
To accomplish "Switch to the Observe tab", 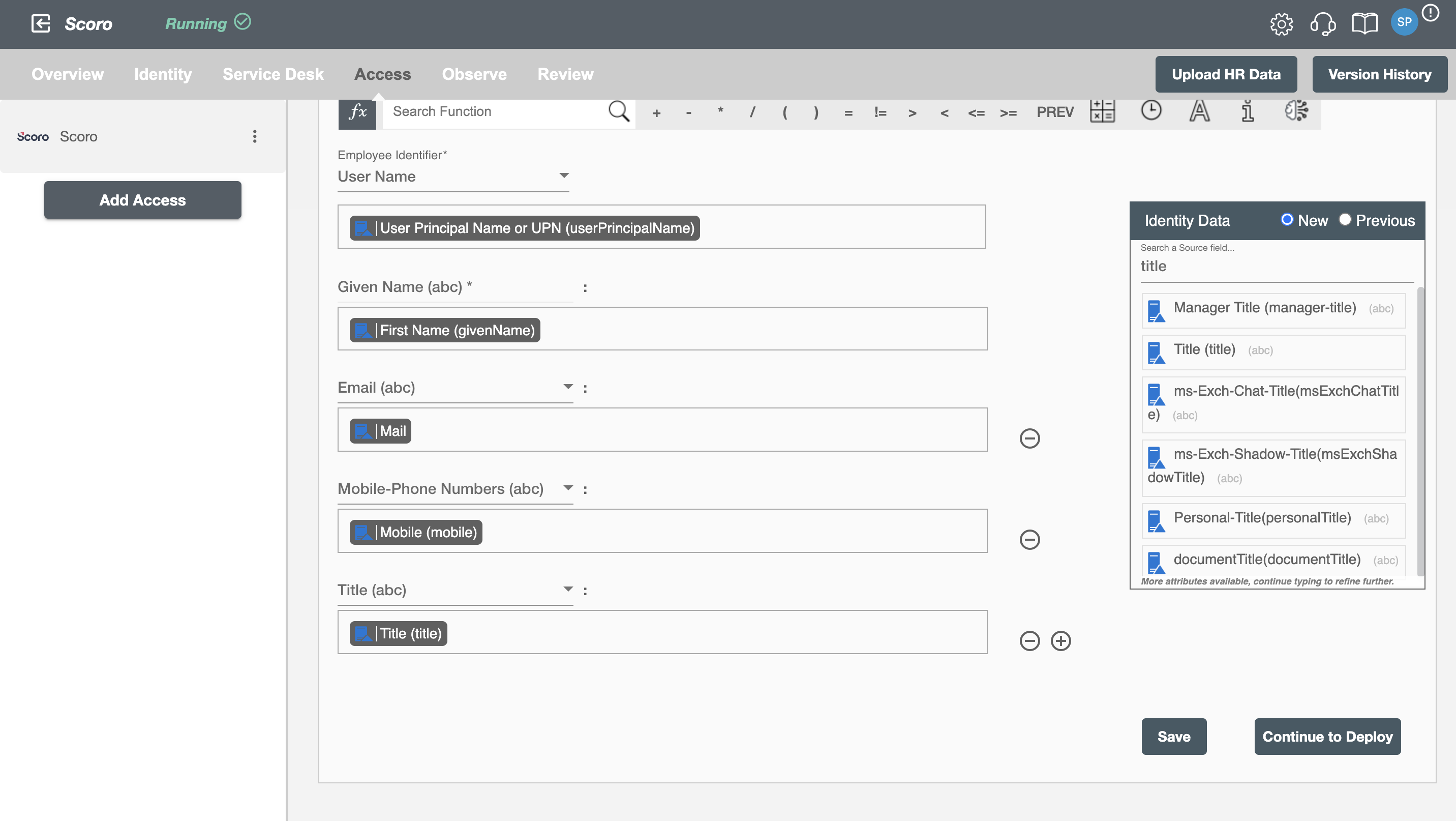I will pos(474,74).
